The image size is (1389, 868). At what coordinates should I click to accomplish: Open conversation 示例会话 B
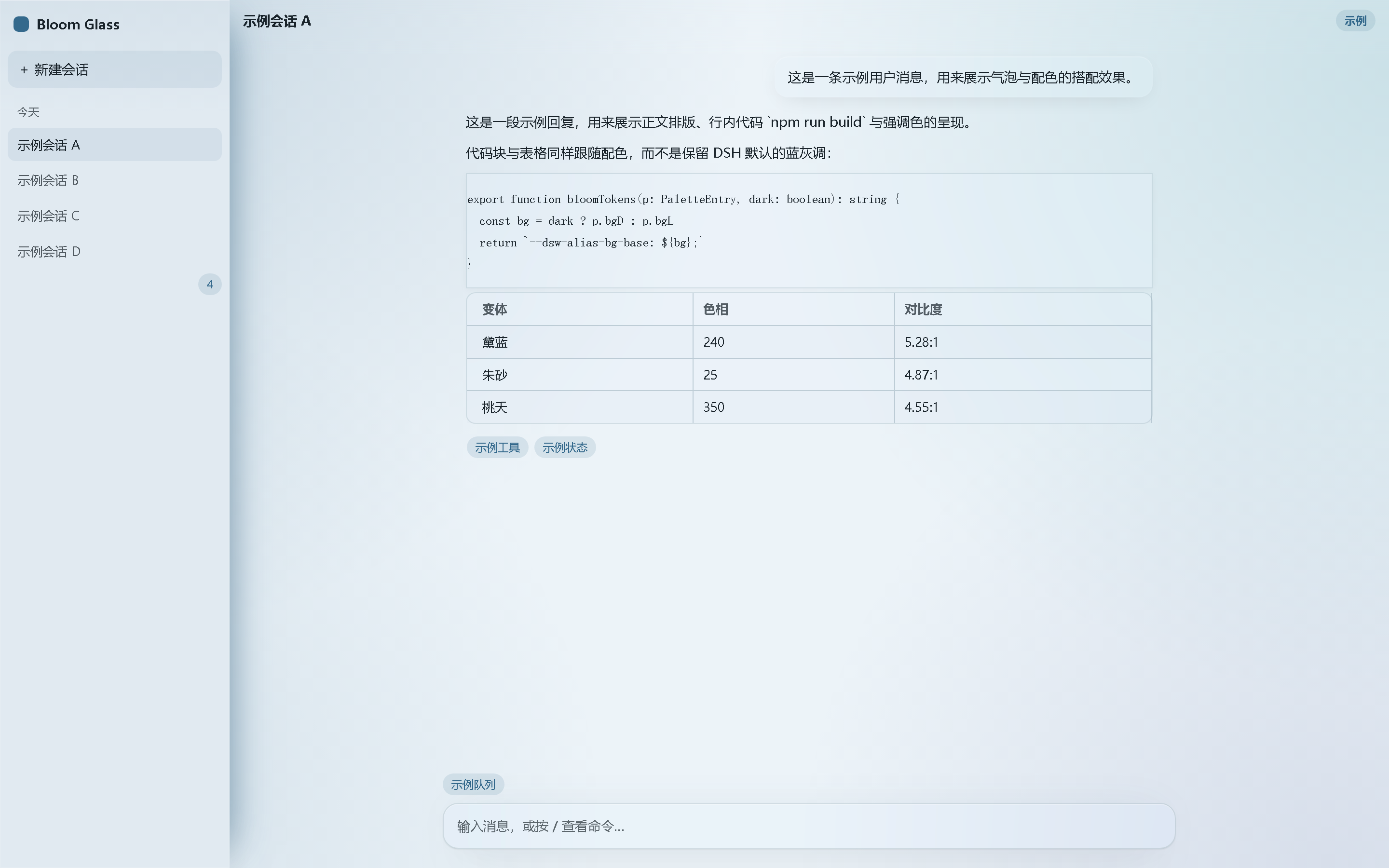point(115,180)
